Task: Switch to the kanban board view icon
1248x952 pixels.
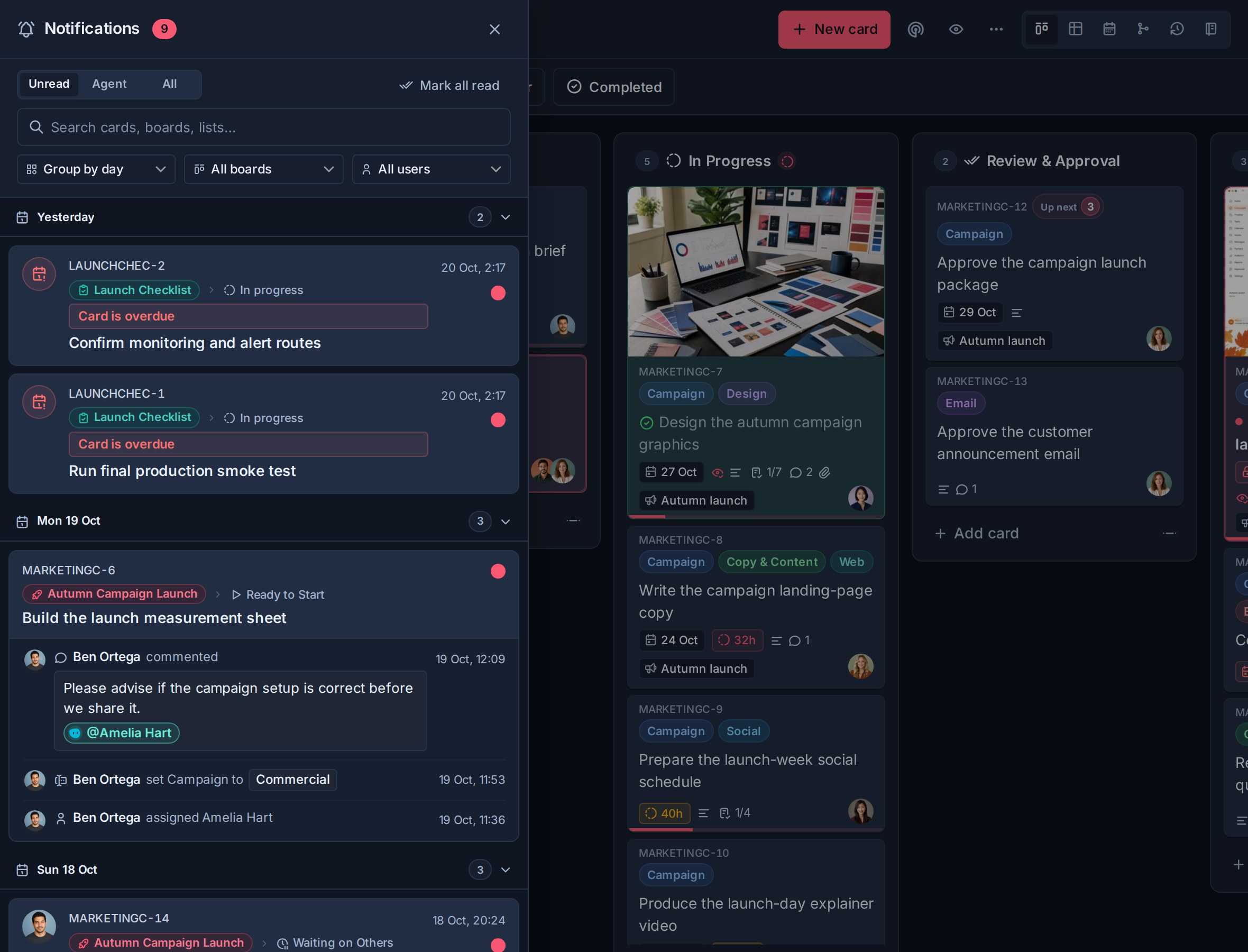Action: coord(1041,29)
